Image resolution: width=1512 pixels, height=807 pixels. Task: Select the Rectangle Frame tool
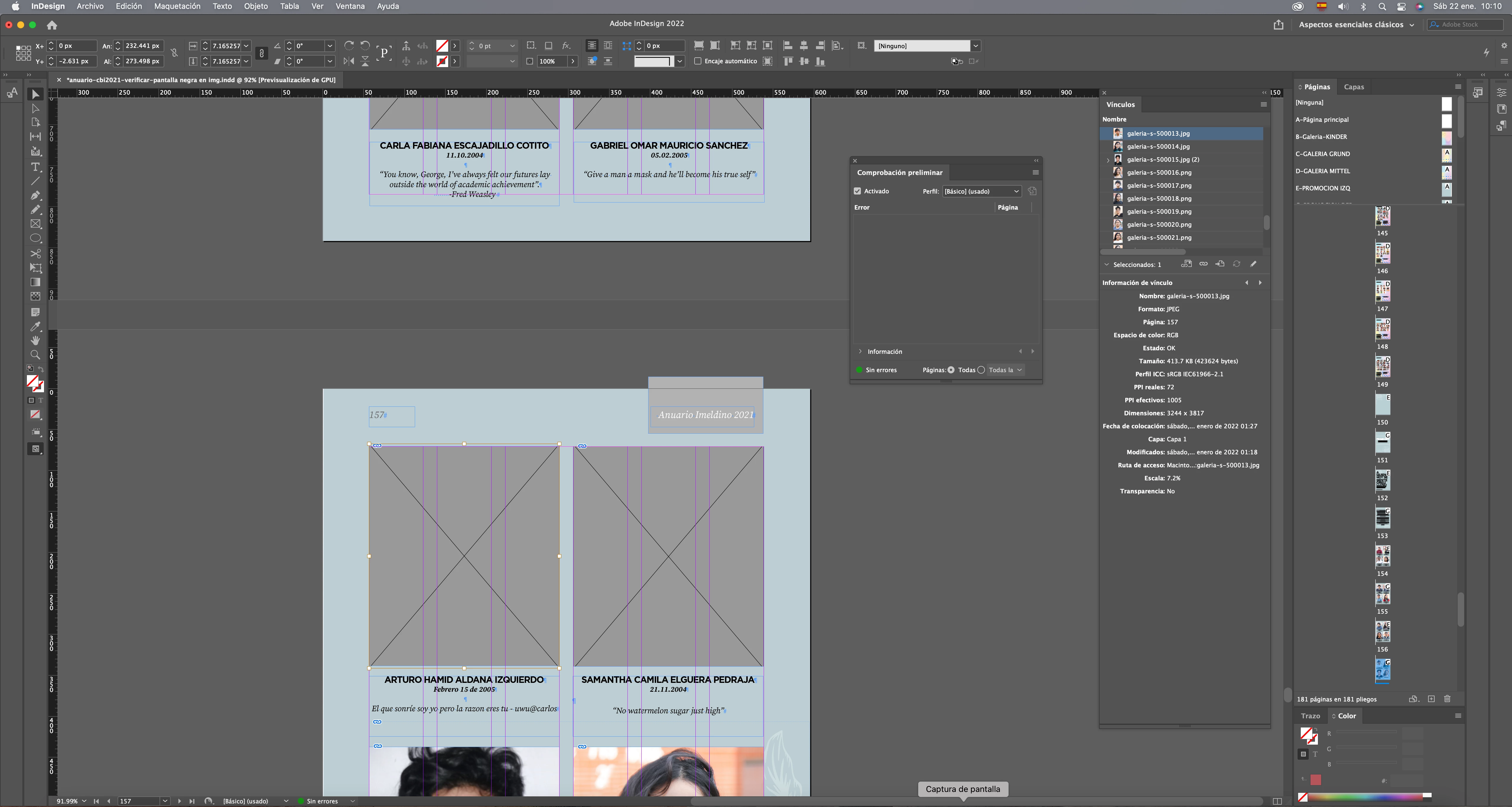pyautogui.click(x=35, y=224)
